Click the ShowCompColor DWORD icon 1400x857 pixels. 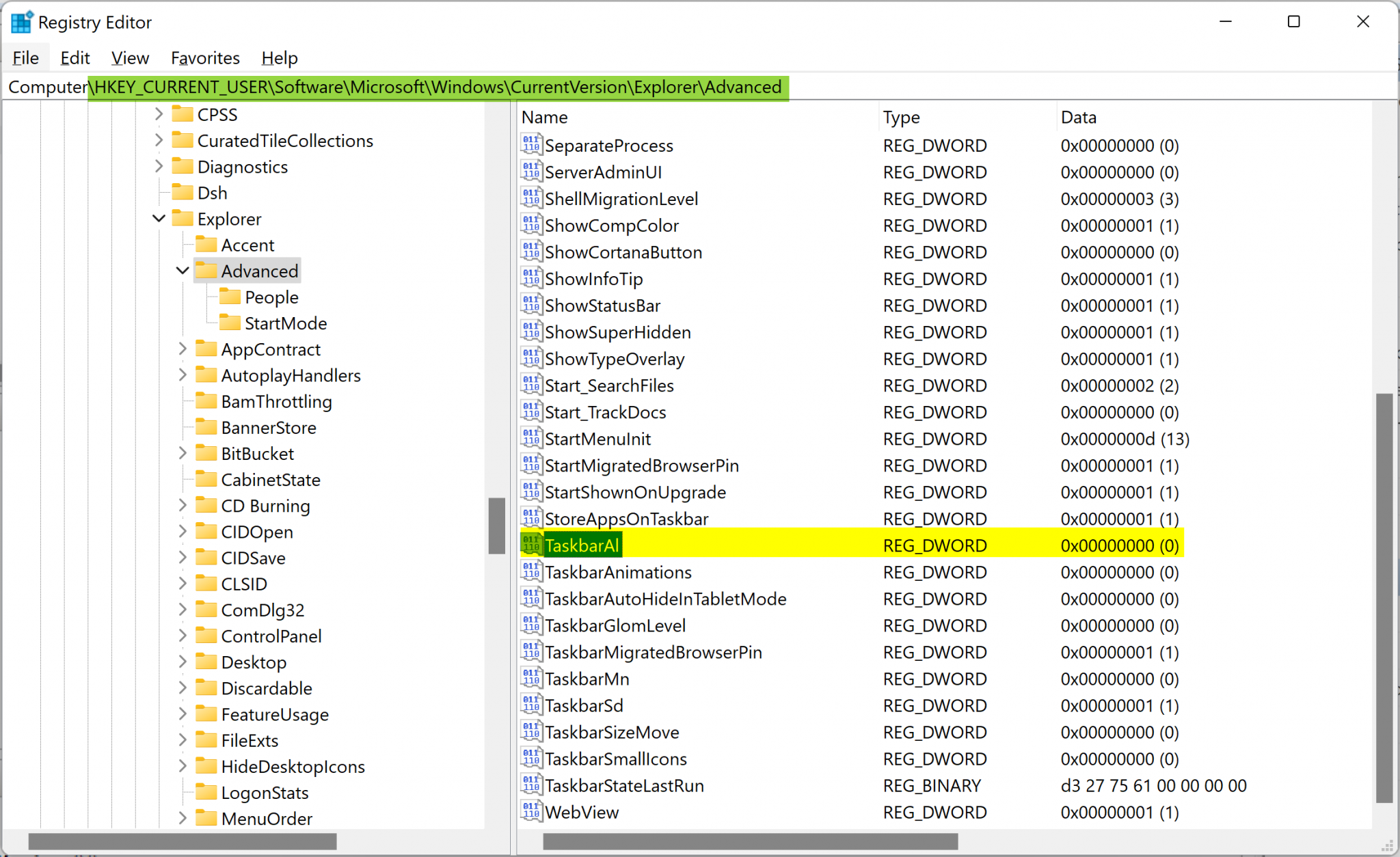pyautogui.click(x=531, y=224)
